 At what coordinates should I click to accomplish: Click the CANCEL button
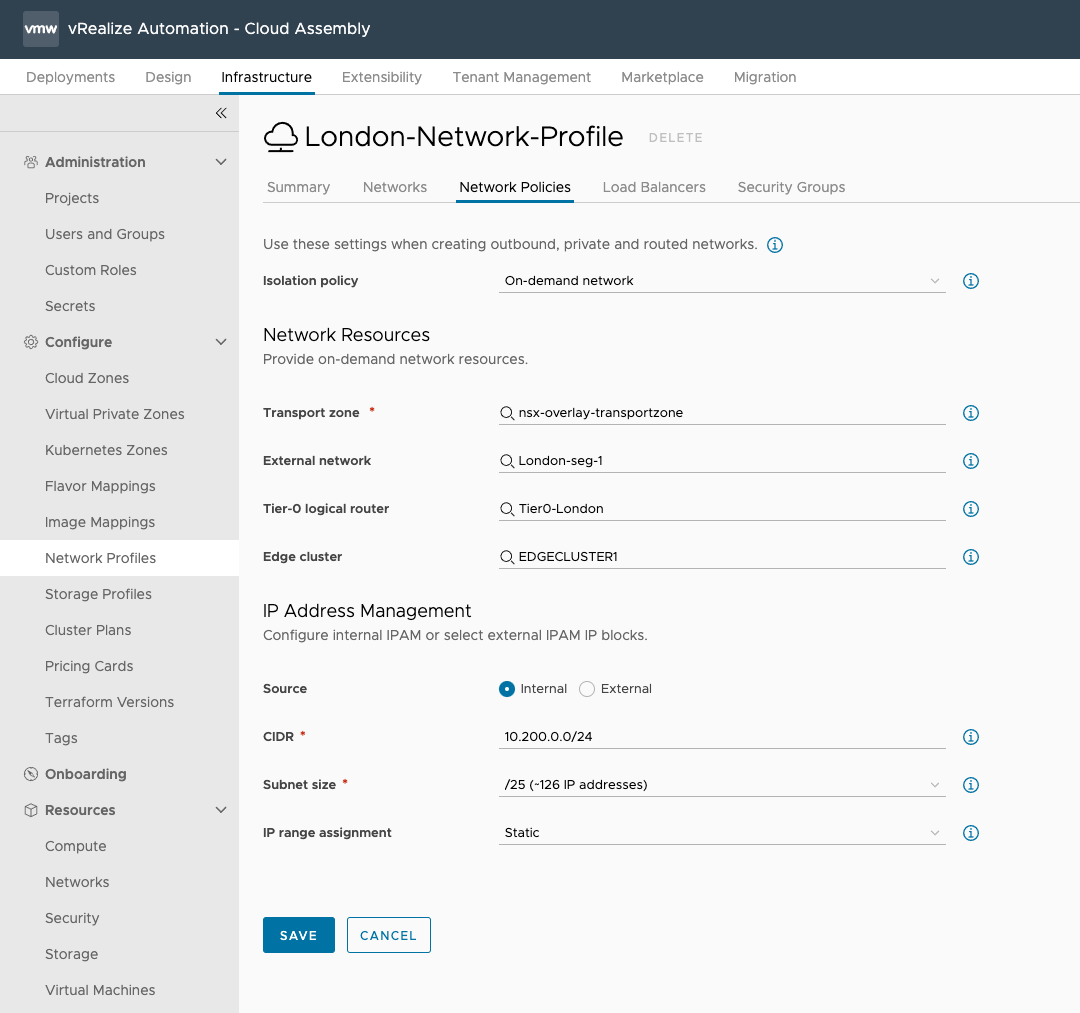coord(388,935)
